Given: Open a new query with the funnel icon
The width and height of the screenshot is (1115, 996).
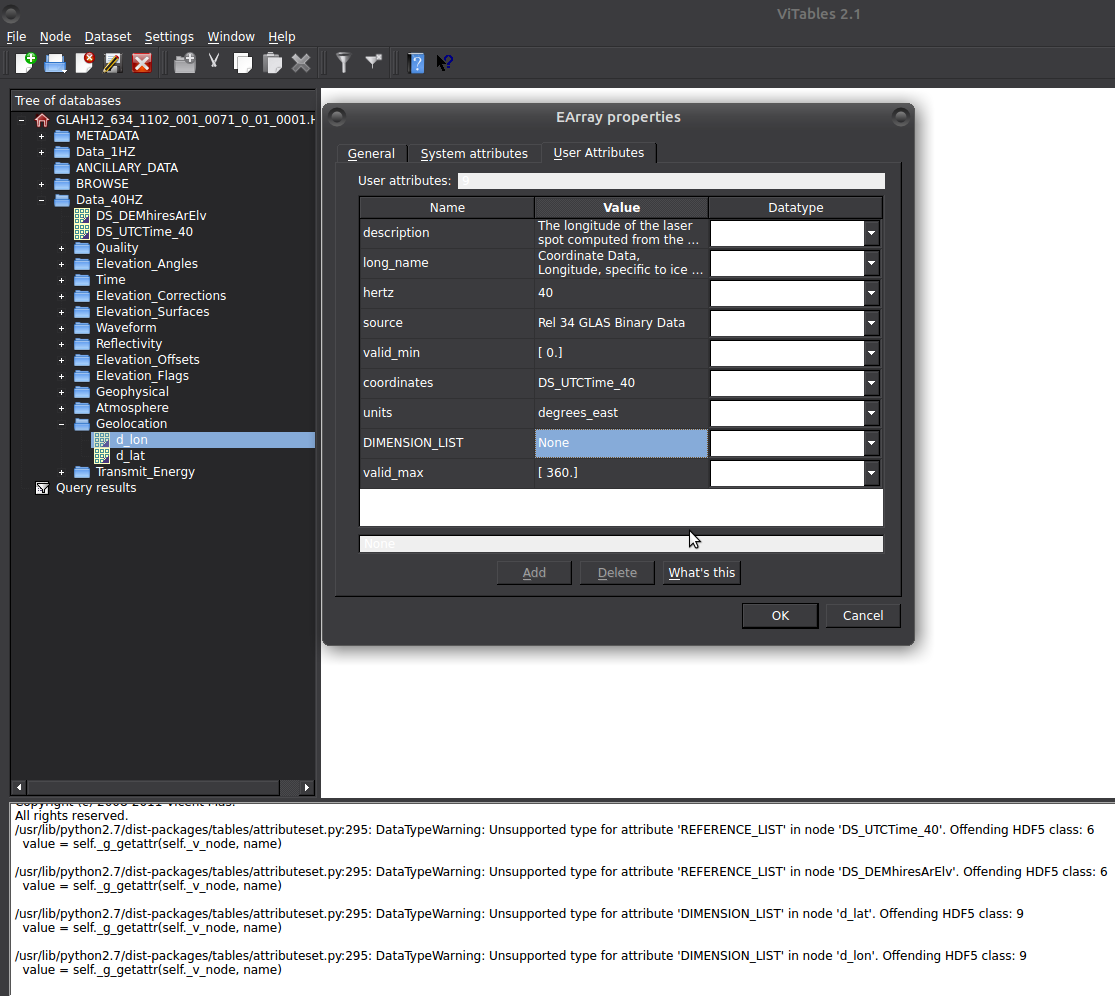Looking at the screenshot, I should [x=343, y=62].
